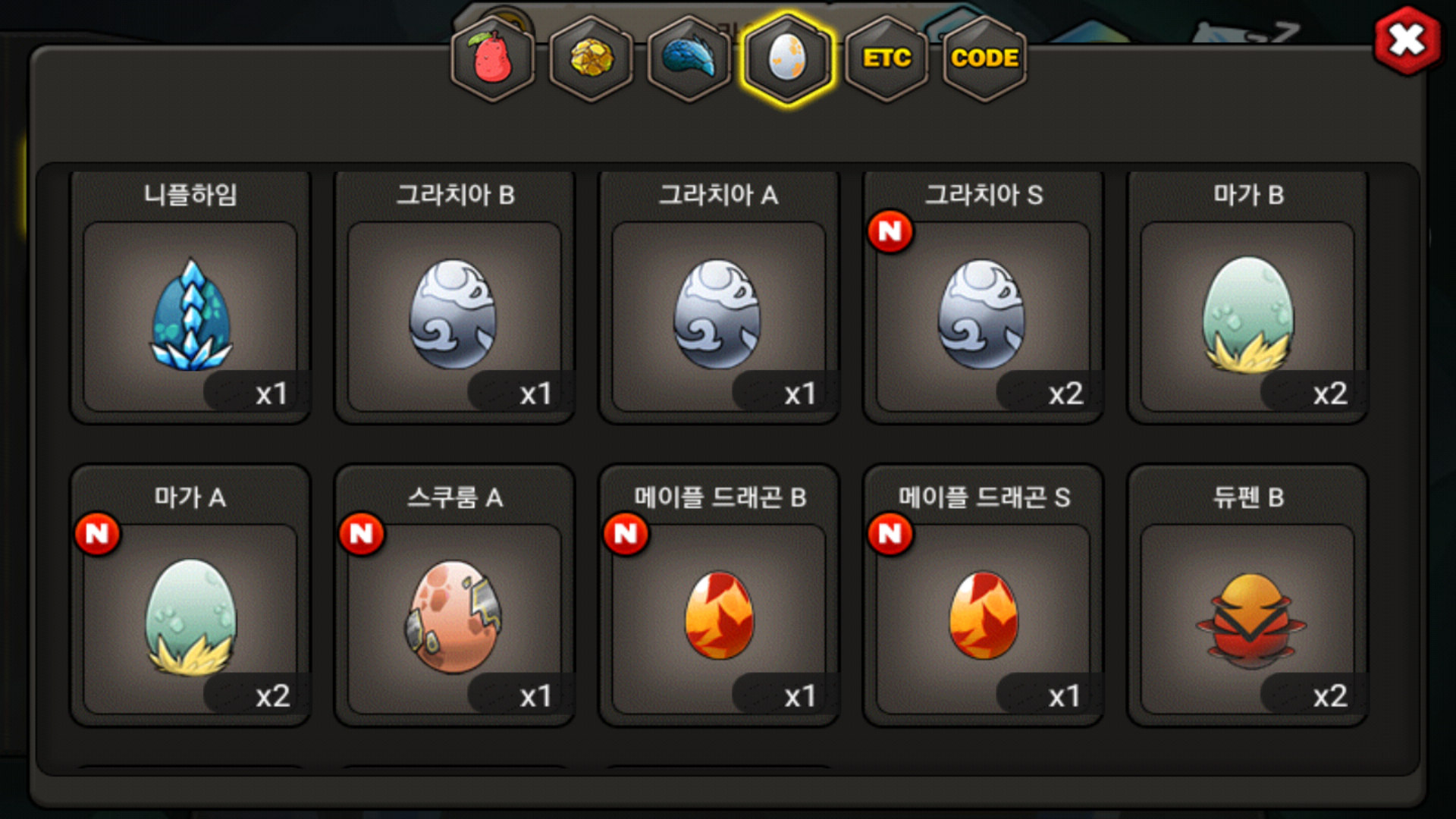The width and height of the screenshot is (1456, 819).
Task: Open the ETC tab
Action: coord(886,59)
